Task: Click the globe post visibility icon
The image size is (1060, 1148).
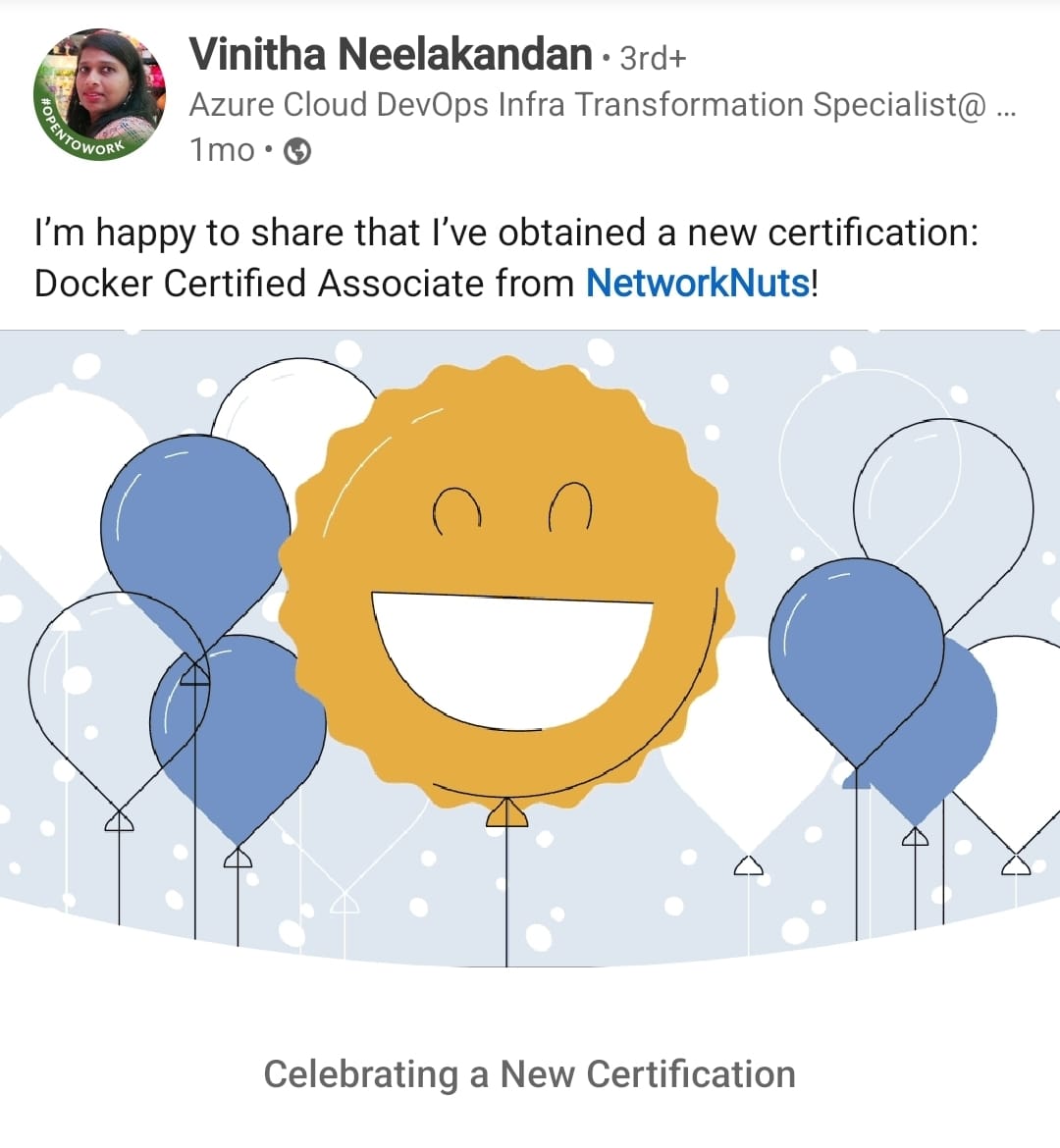Action: 298,150
